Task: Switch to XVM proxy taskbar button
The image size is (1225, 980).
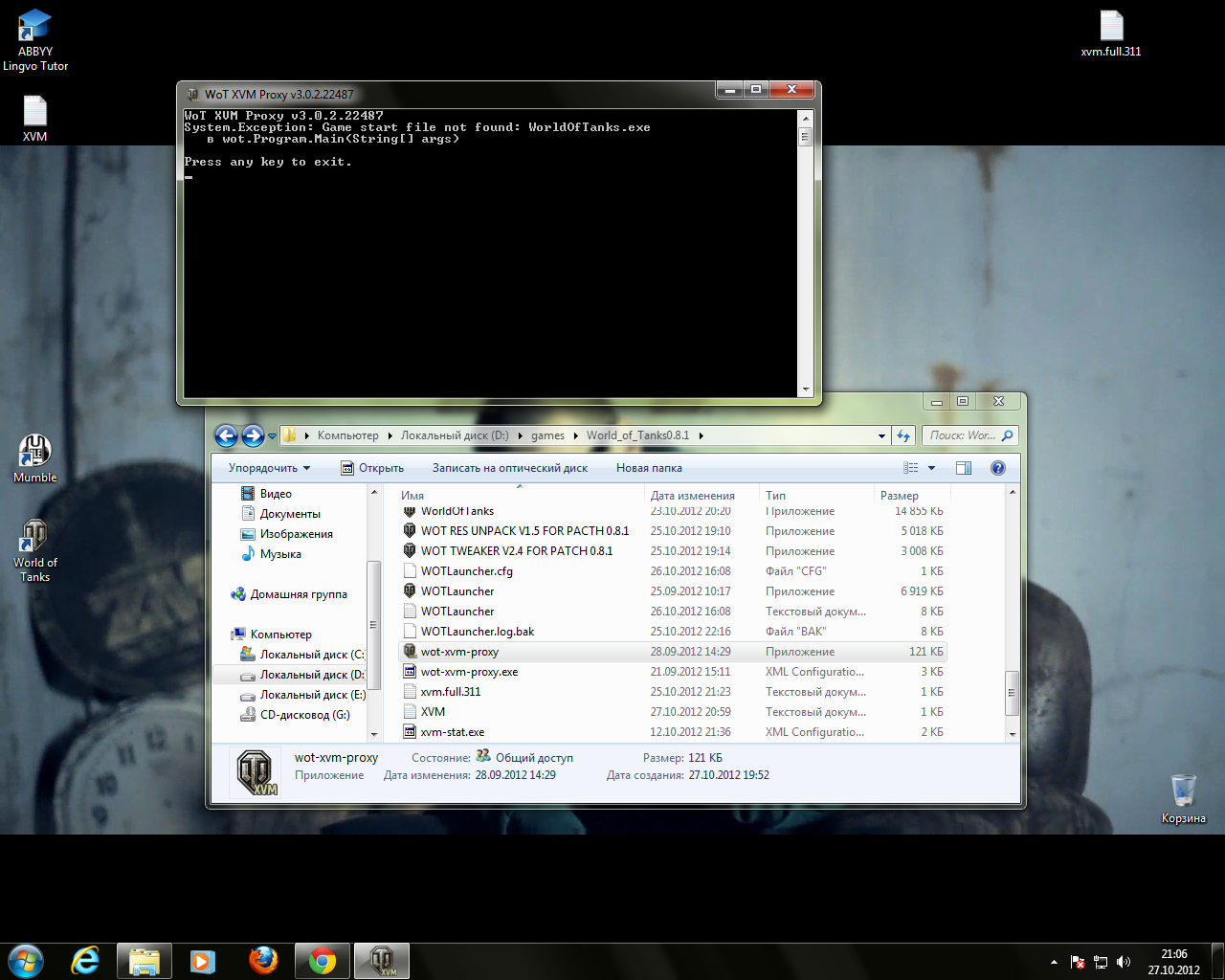Action: click(382, 961)
